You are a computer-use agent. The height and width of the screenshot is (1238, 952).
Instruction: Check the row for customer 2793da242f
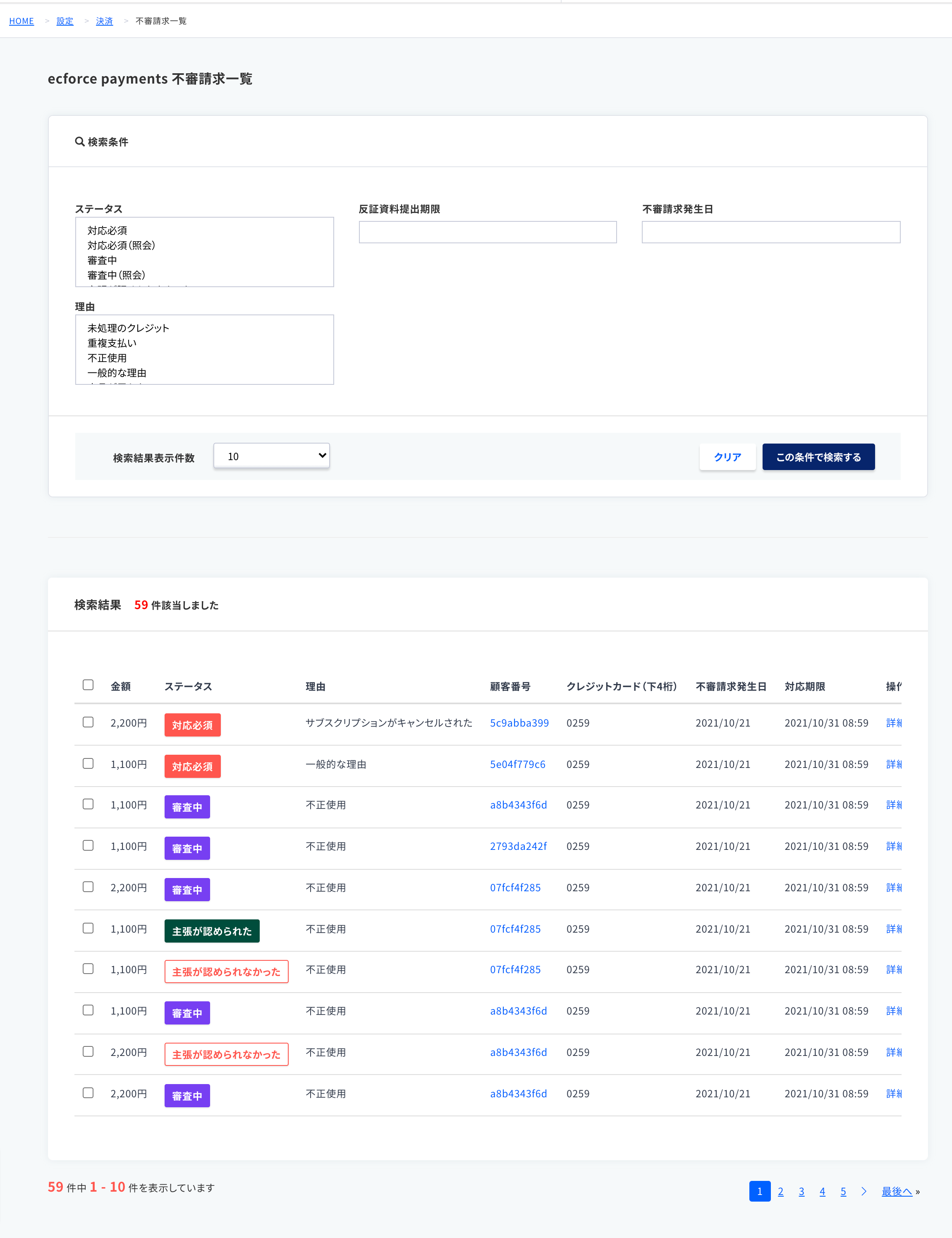[88, 845]
